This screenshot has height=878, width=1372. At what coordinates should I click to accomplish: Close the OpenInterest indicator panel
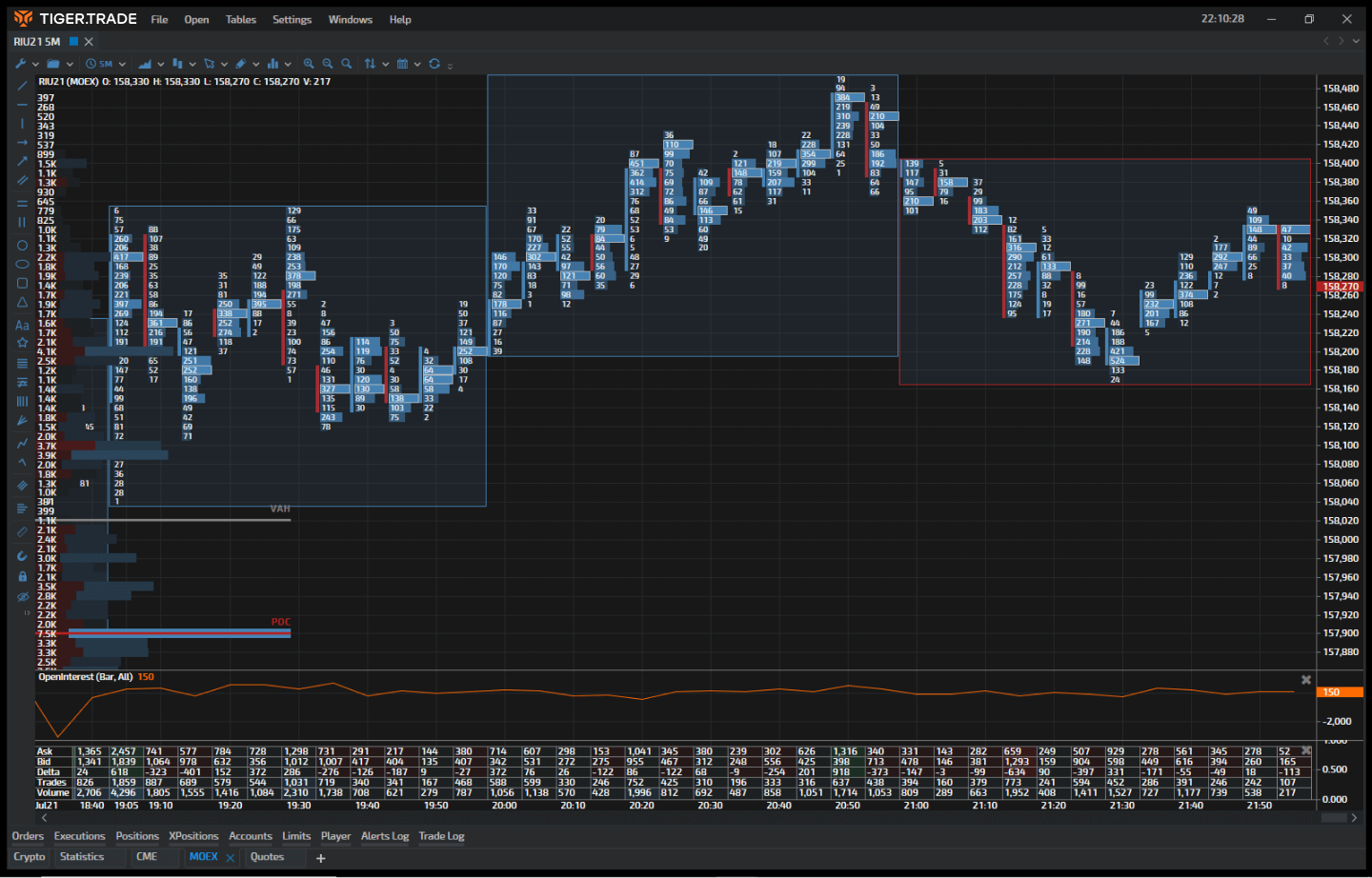tap(1306, 679)
